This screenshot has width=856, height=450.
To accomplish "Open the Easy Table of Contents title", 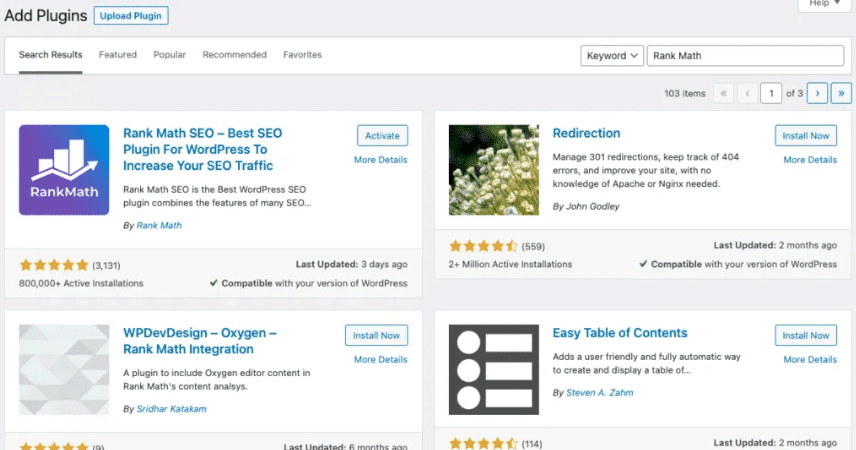I will [620, 333].
